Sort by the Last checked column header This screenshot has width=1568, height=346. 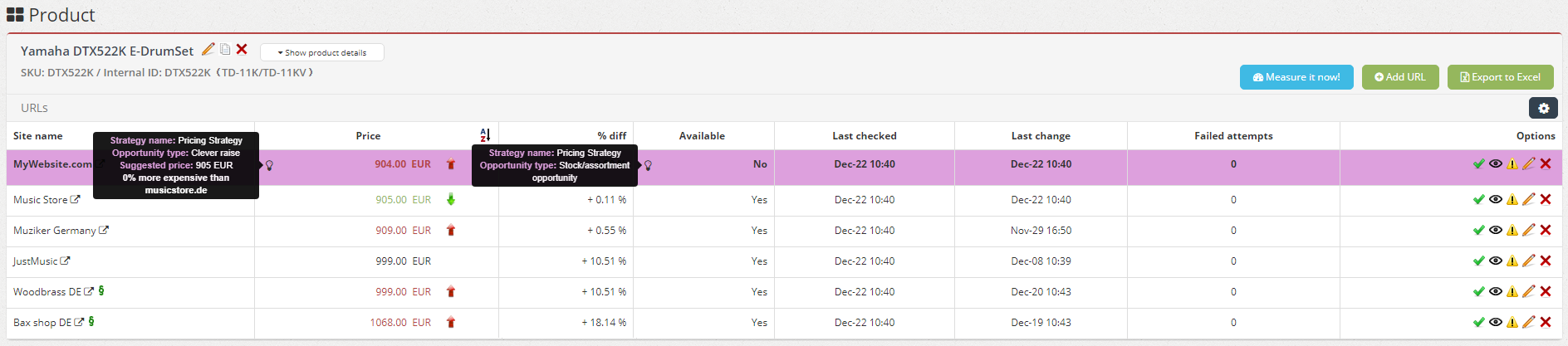(x=864, y=136)
